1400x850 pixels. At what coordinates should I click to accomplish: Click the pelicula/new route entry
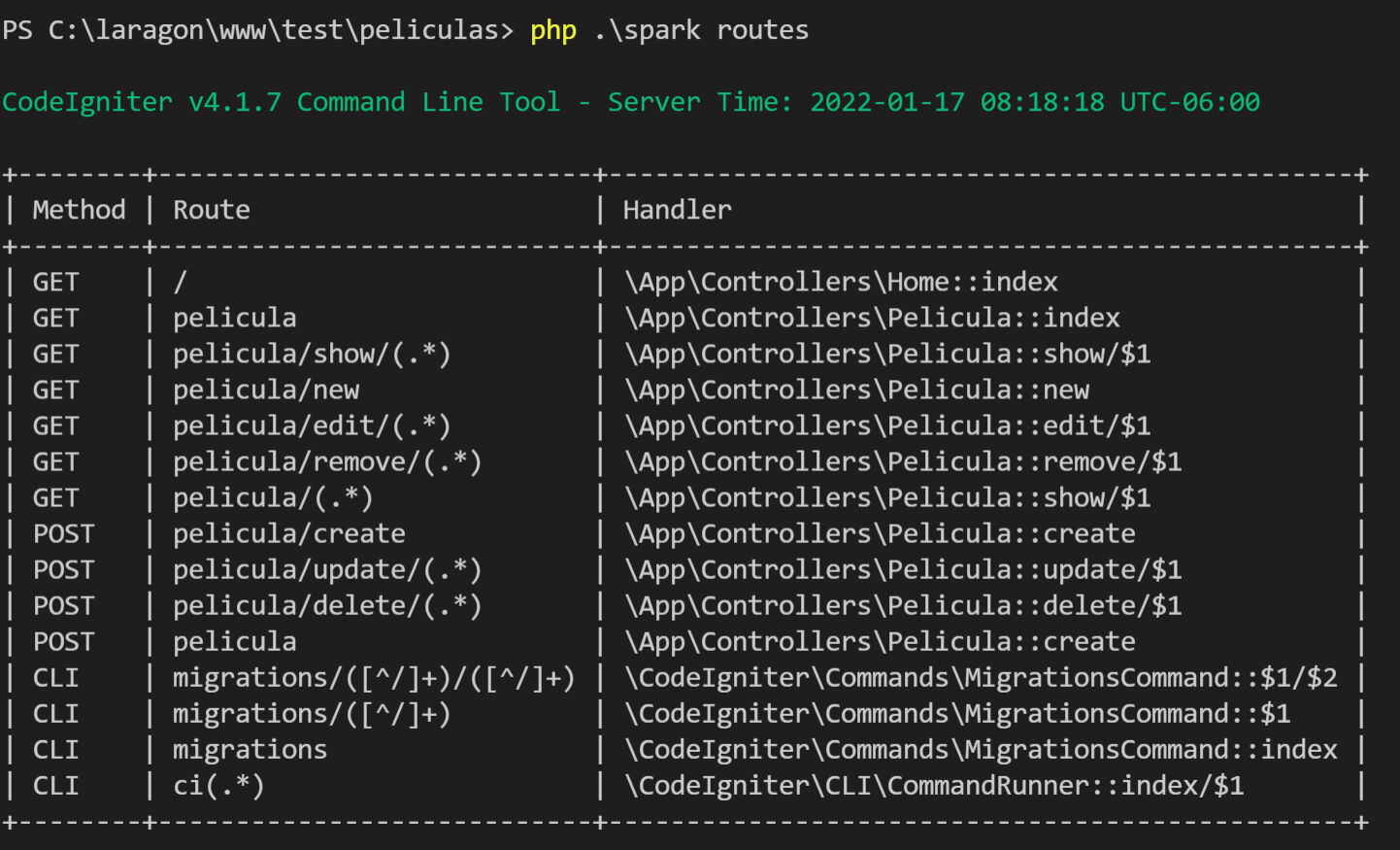click(x=266, y=390)
